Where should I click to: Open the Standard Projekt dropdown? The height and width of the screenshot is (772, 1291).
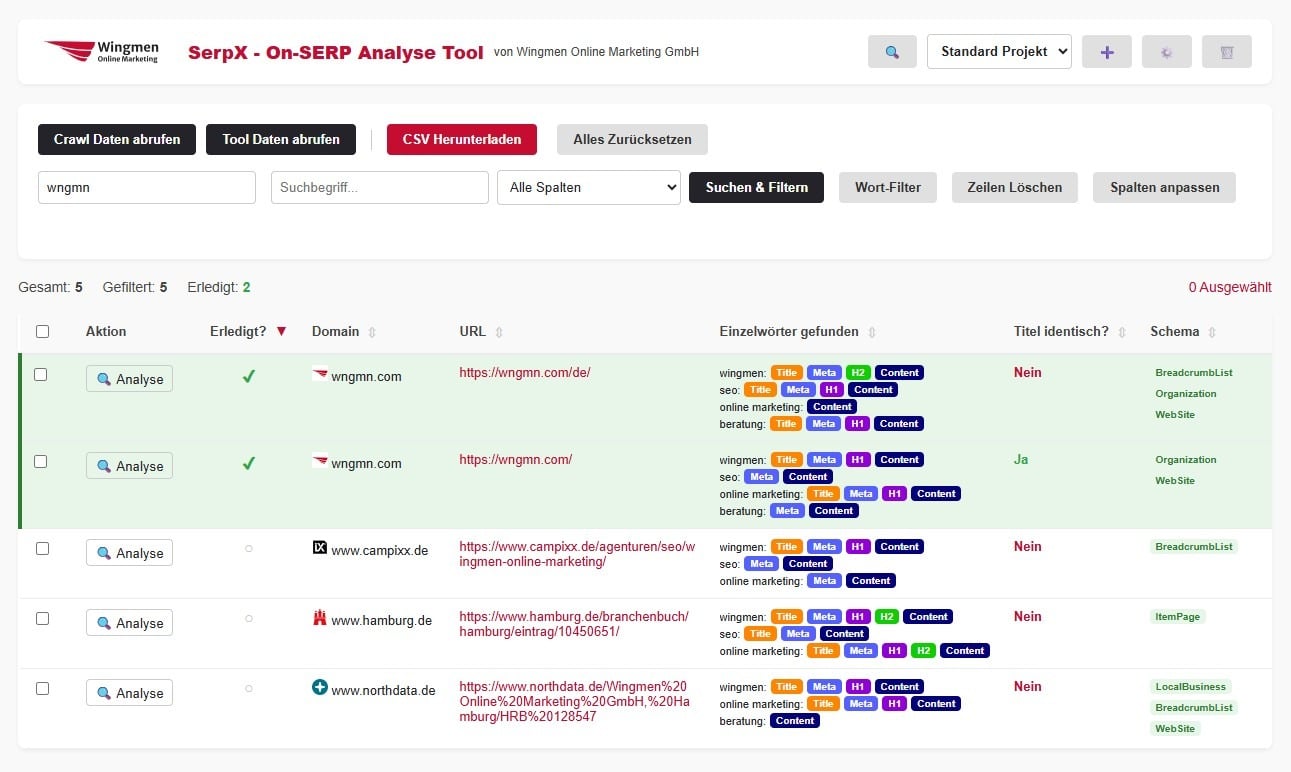pyautogui.click(x=999, y=52)
